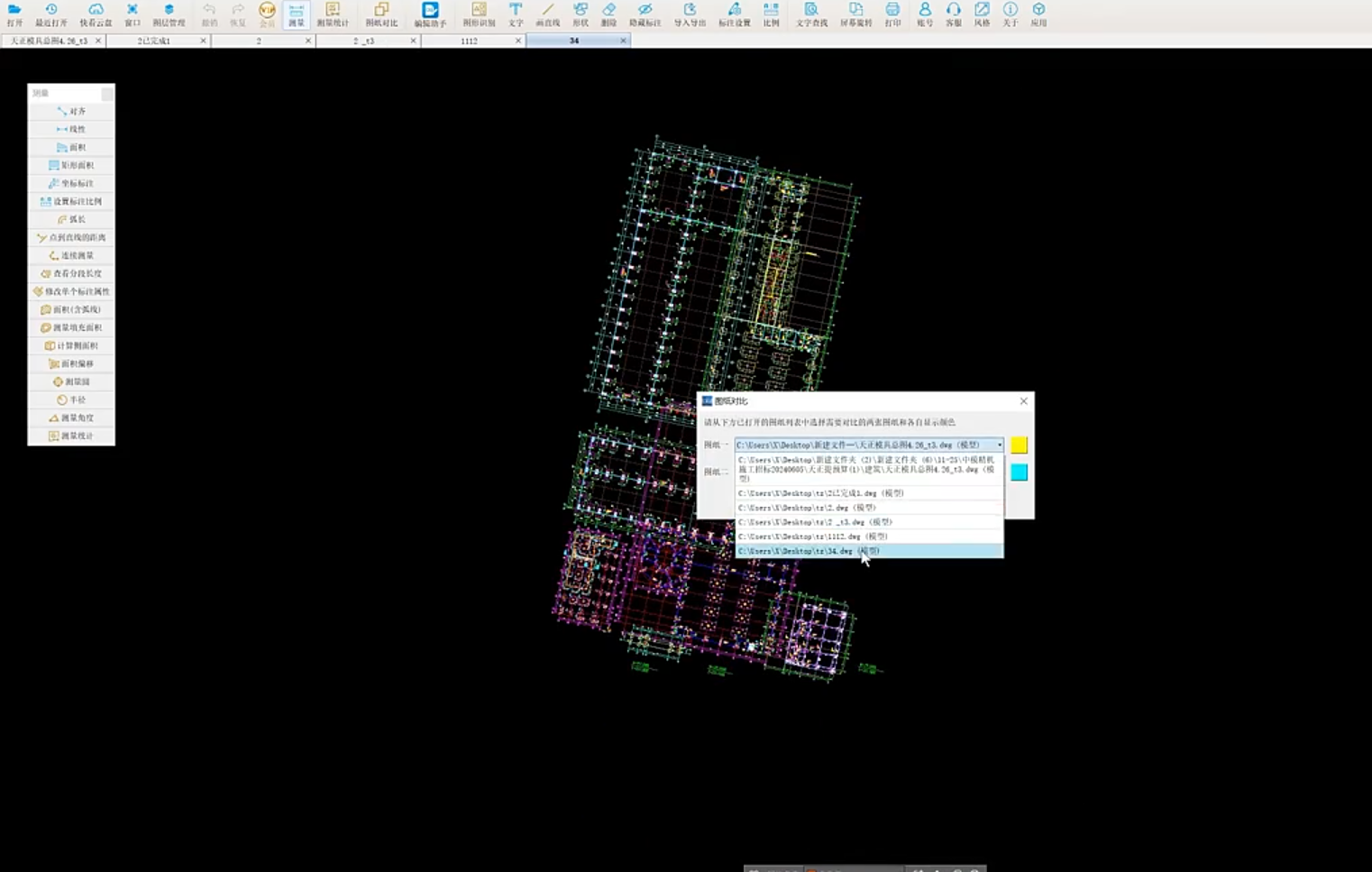Pick the yellow color swatch for 图纸一

(1019, 445)
